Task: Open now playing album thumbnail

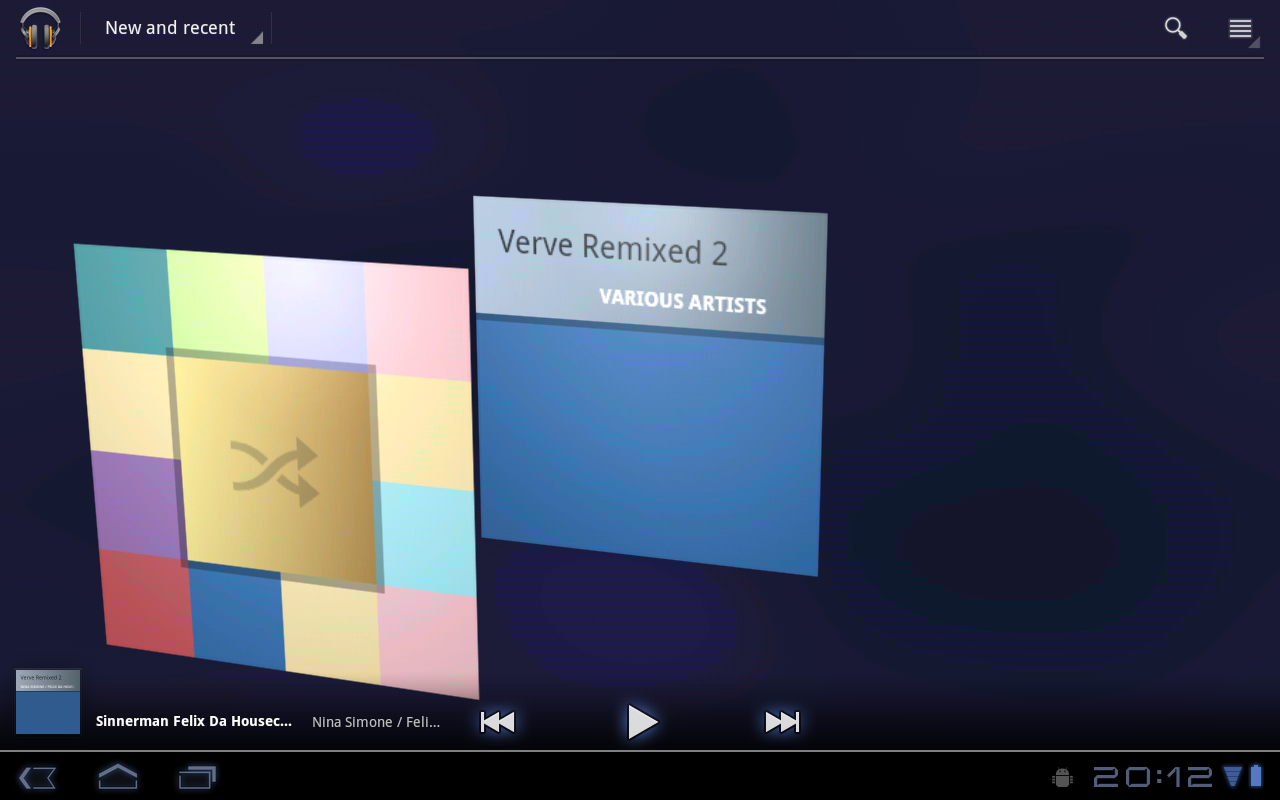Action: [48, 702]
